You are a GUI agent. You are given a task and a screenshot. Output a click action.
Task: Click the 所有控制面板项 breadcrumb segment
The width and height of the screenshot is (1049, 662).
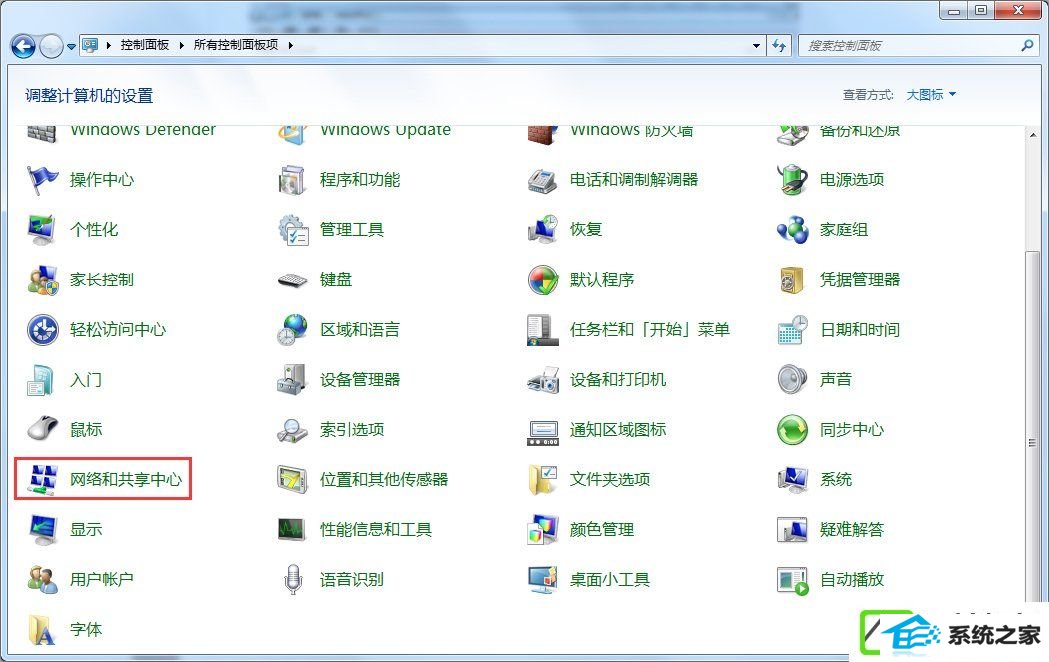pyautogui.click(x=235, y=45)
